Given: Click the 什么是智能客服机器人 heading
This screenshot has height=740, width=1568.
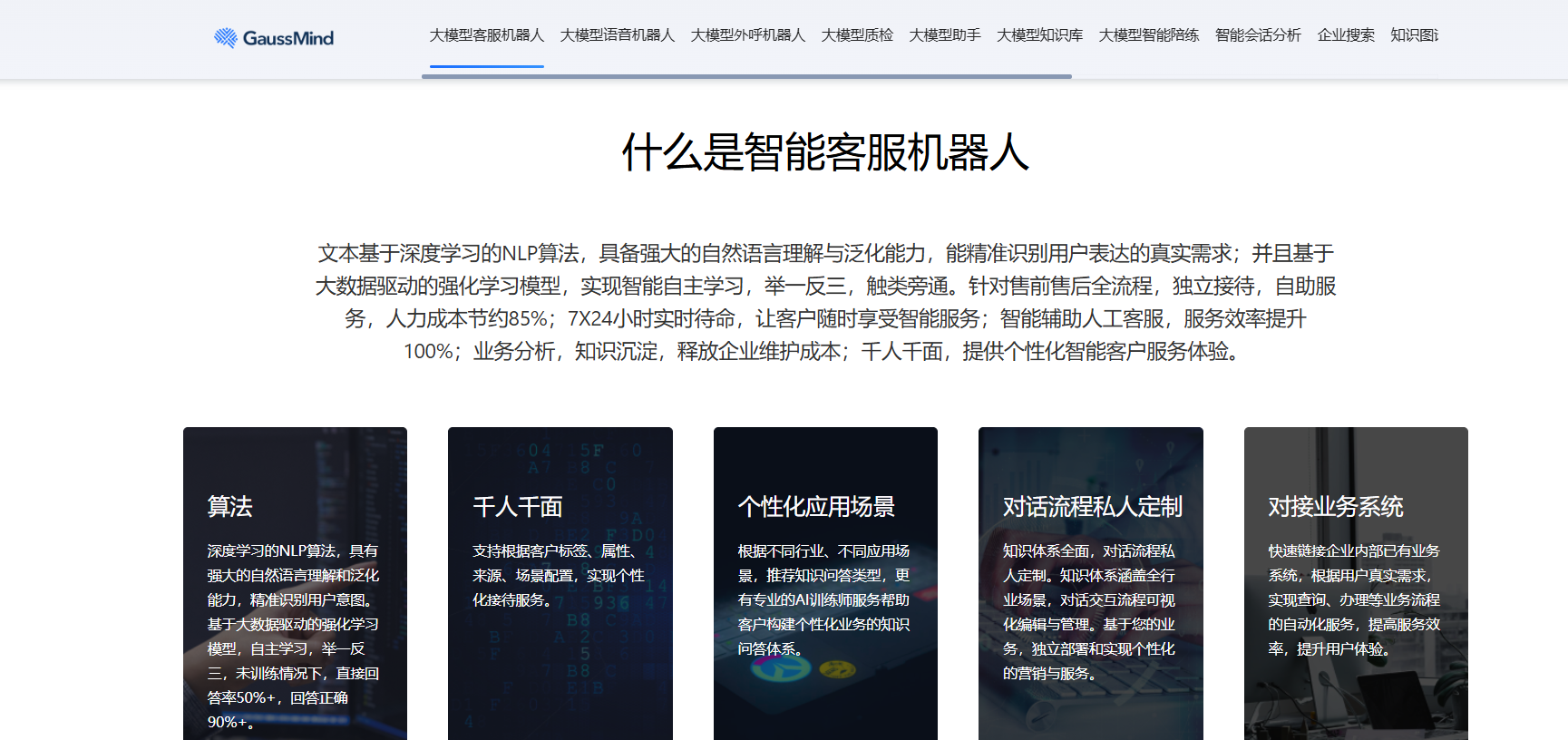Looking at the screenshot, I should [x=825, y=152].
